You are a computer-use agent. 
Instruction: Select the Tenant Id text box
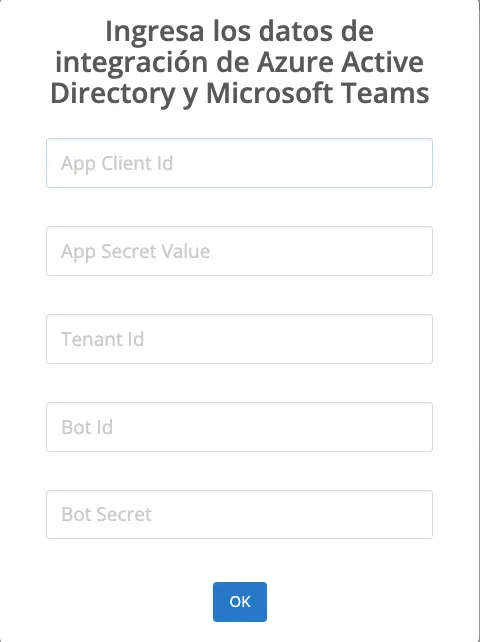[x=239, y=339]
